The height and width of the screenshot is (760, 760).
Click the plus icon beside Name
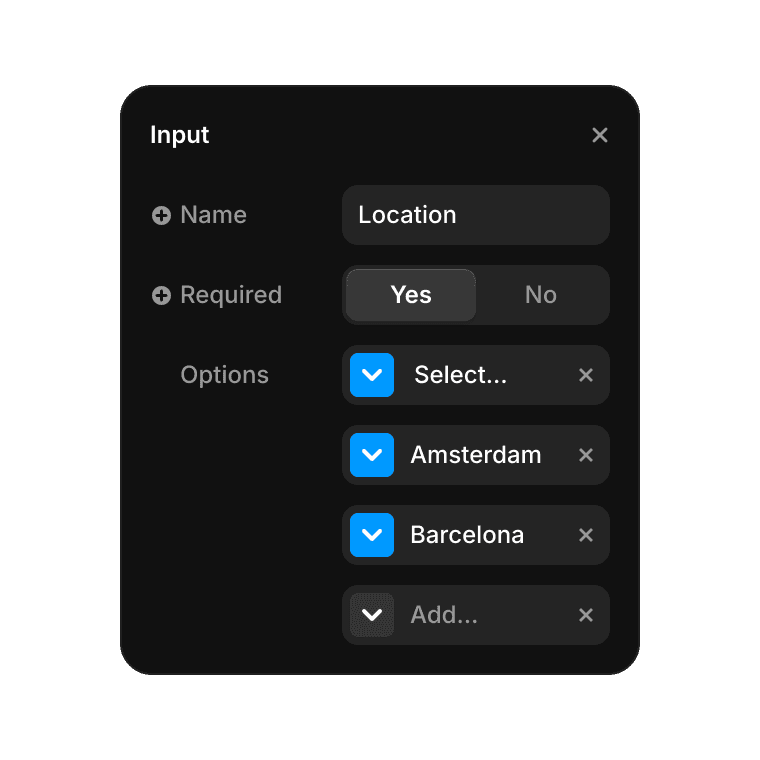[161, 215]
